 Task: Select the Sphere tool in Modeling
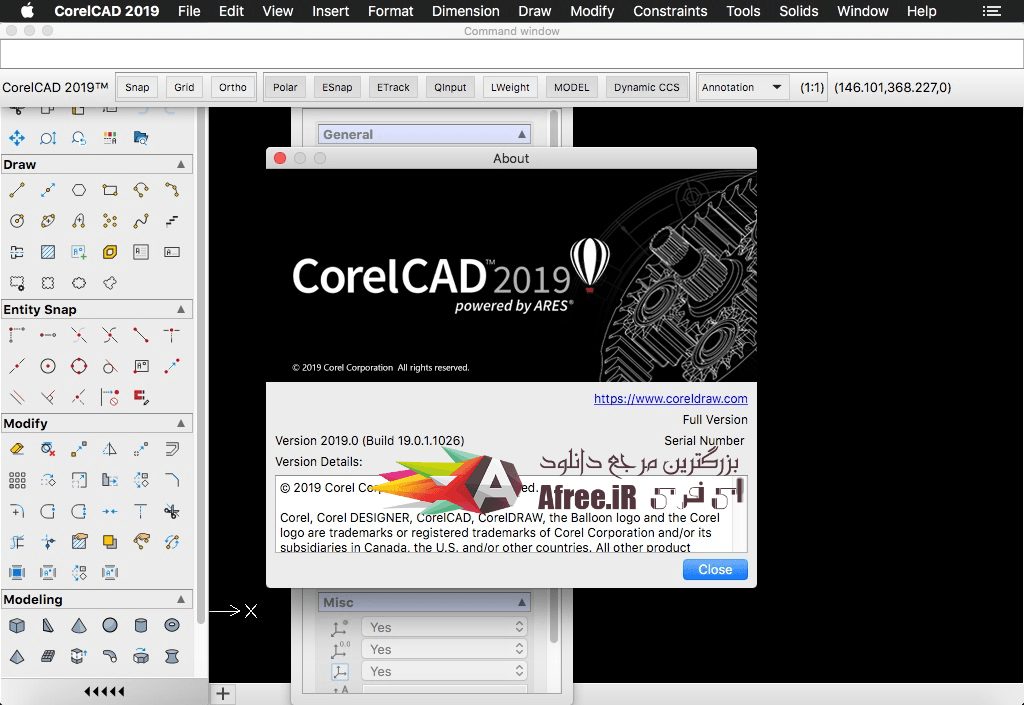(110, 625)
